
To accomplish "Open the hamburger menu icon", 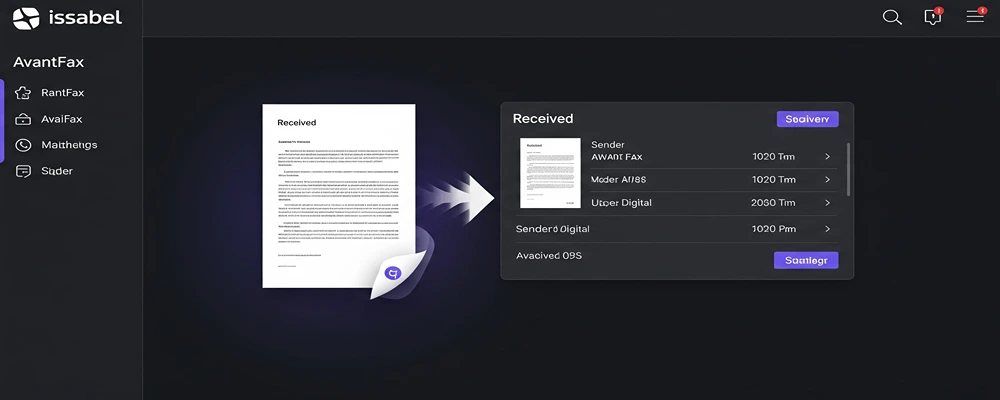I will point(976,16).
